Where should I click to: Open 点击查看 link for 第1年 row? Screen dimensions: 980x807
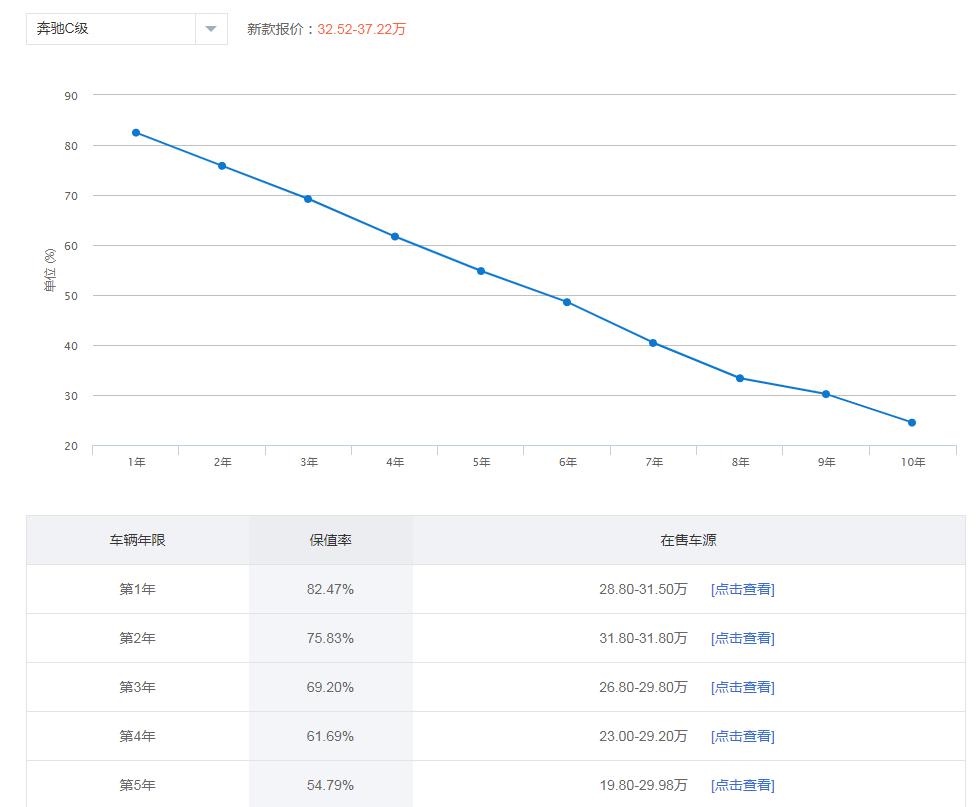tap(742, 590)
